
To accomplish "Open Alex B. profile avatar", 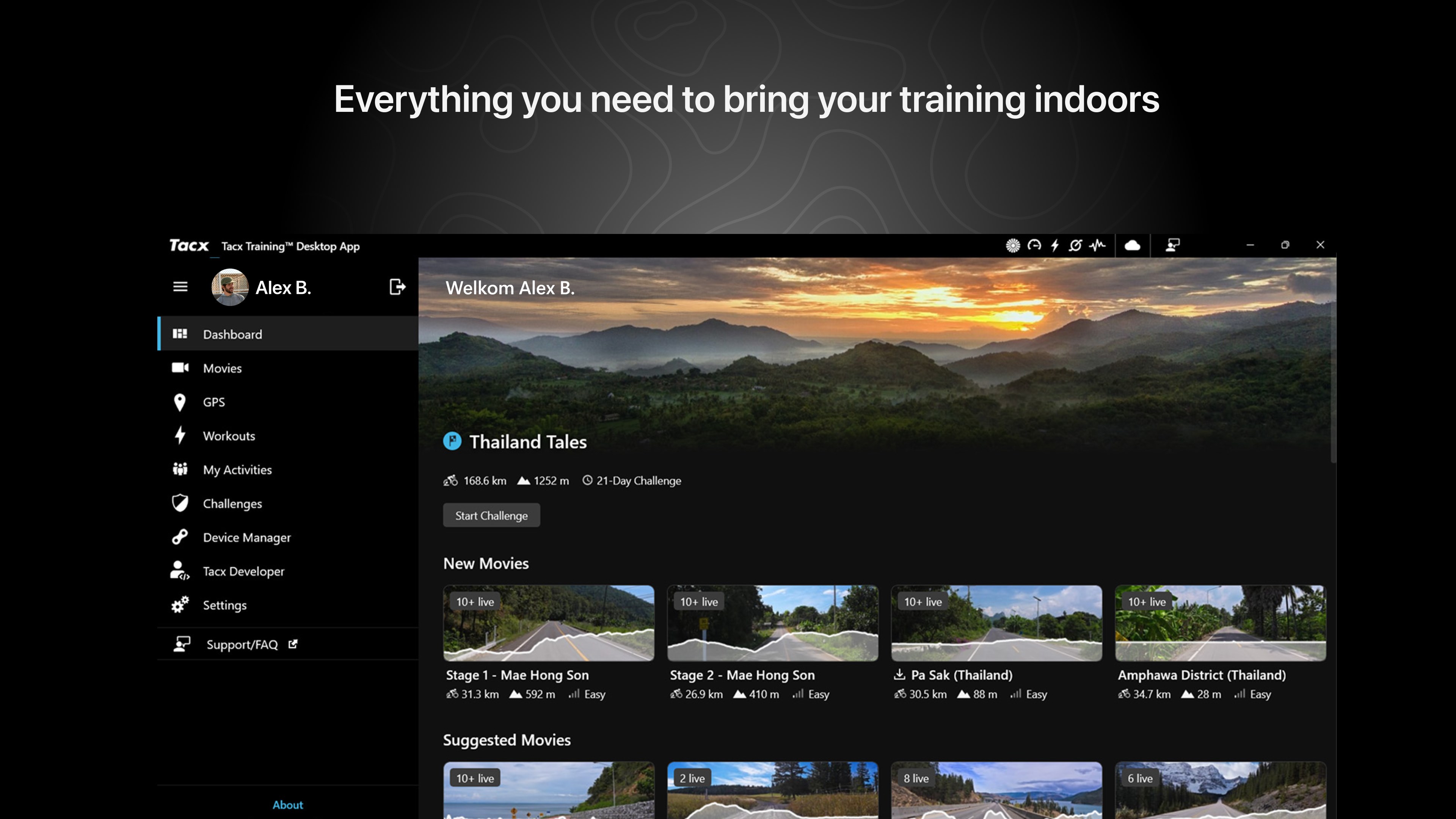I will 229,287.
